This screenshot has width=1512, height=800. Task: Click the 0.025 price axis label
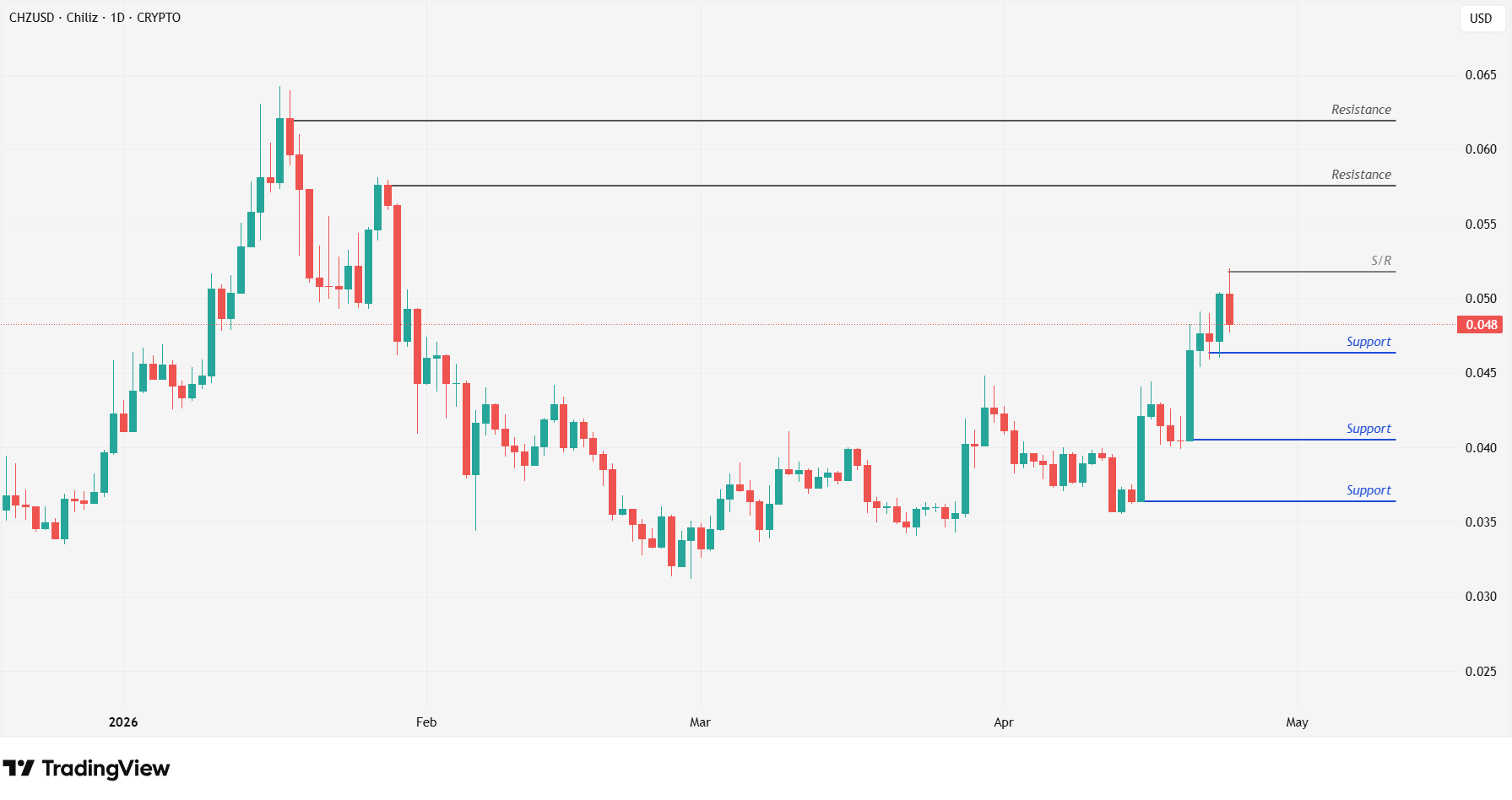[x=1481, y=672]
